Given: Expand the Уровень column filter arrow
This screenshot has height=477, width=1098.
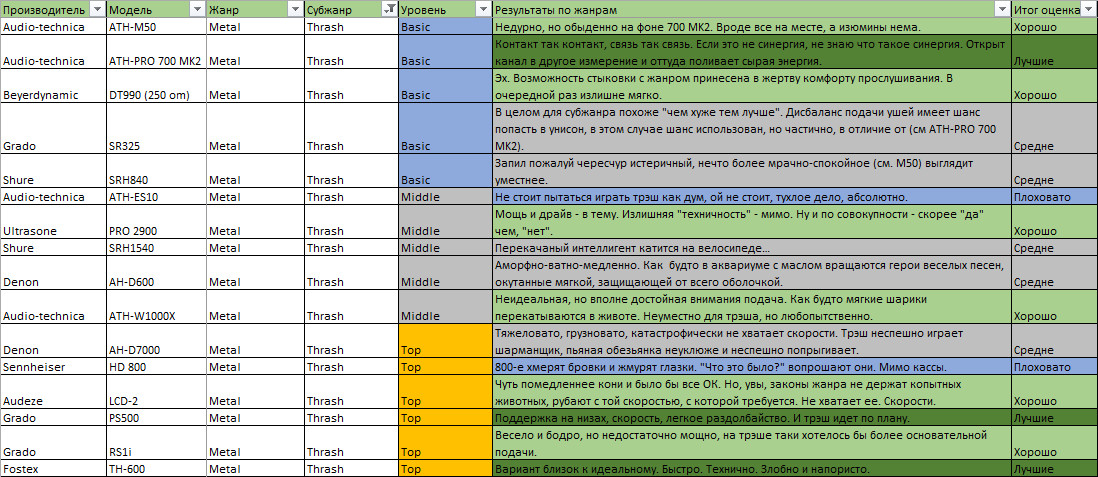Looking at the screenshot, I should tap(484, 9).
